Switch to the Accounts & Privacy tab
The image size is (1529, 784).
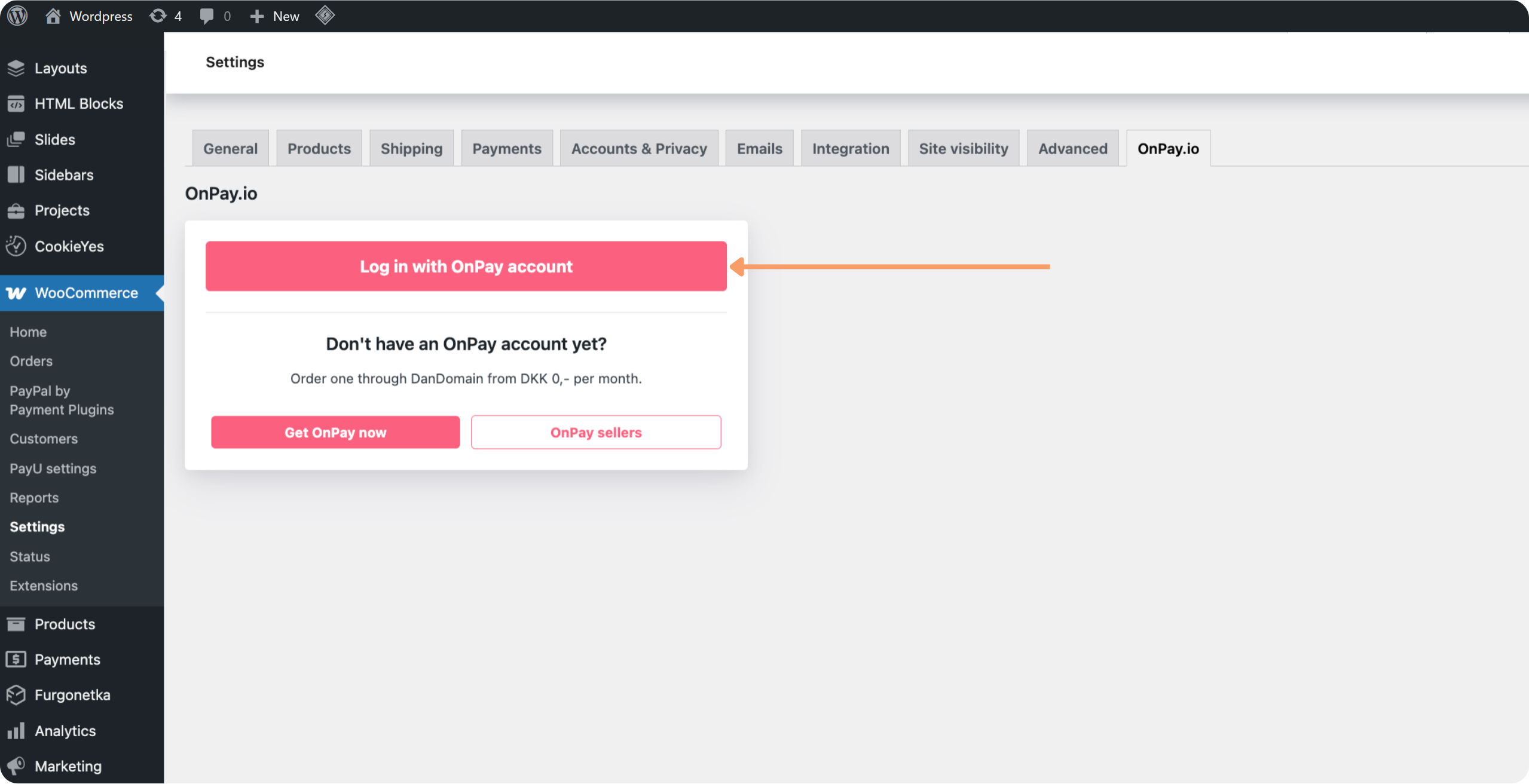point(638,148)
